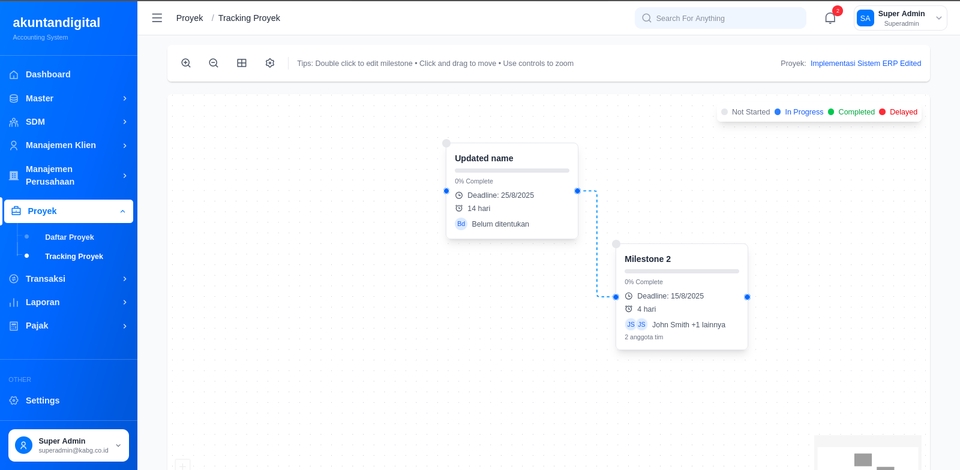Click the Dashboard home icon in sidebar

(14, 75)
